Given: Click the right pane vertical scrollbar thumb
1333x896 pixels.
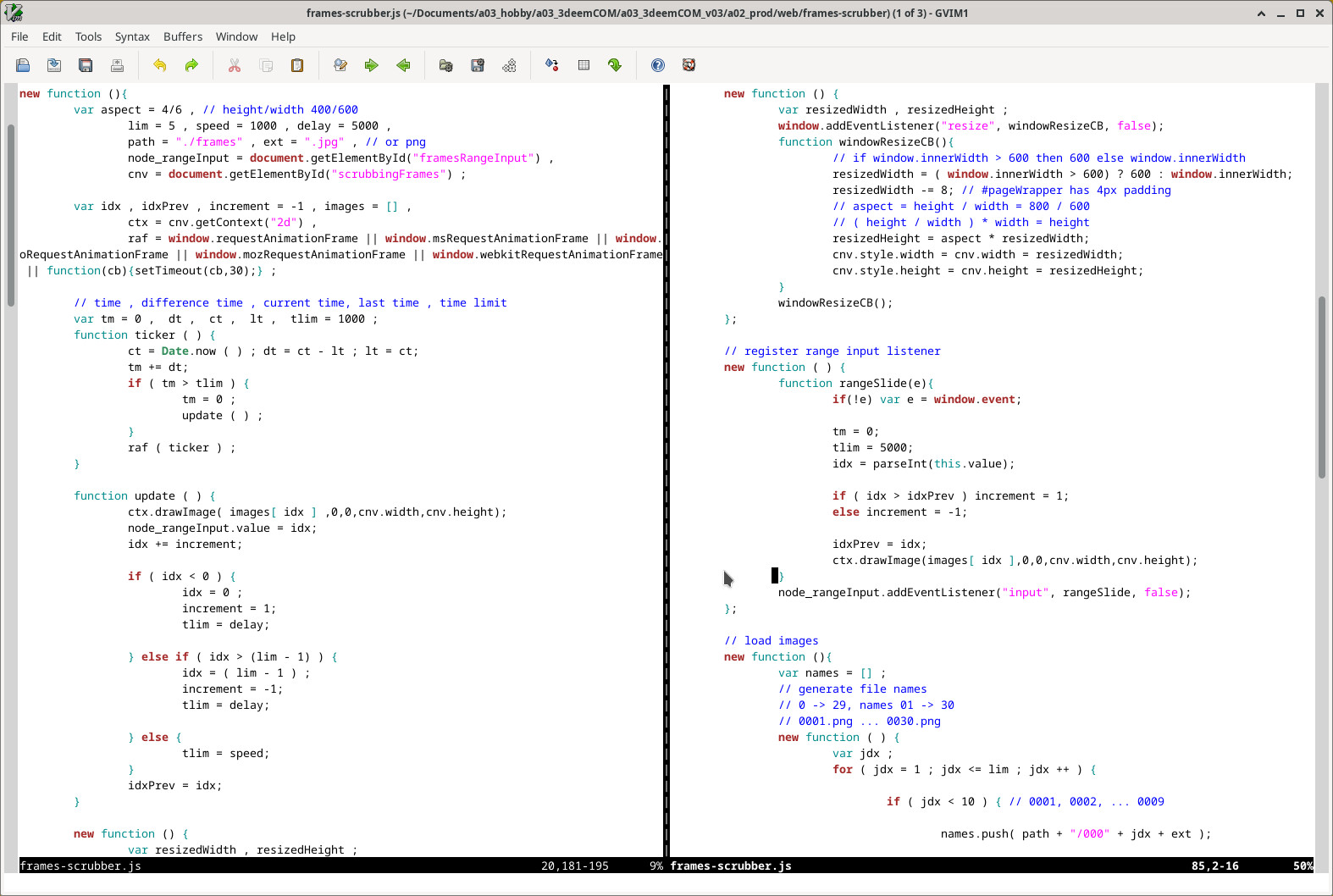Looking at the screenshot, I should click(x=1321, y=387).
